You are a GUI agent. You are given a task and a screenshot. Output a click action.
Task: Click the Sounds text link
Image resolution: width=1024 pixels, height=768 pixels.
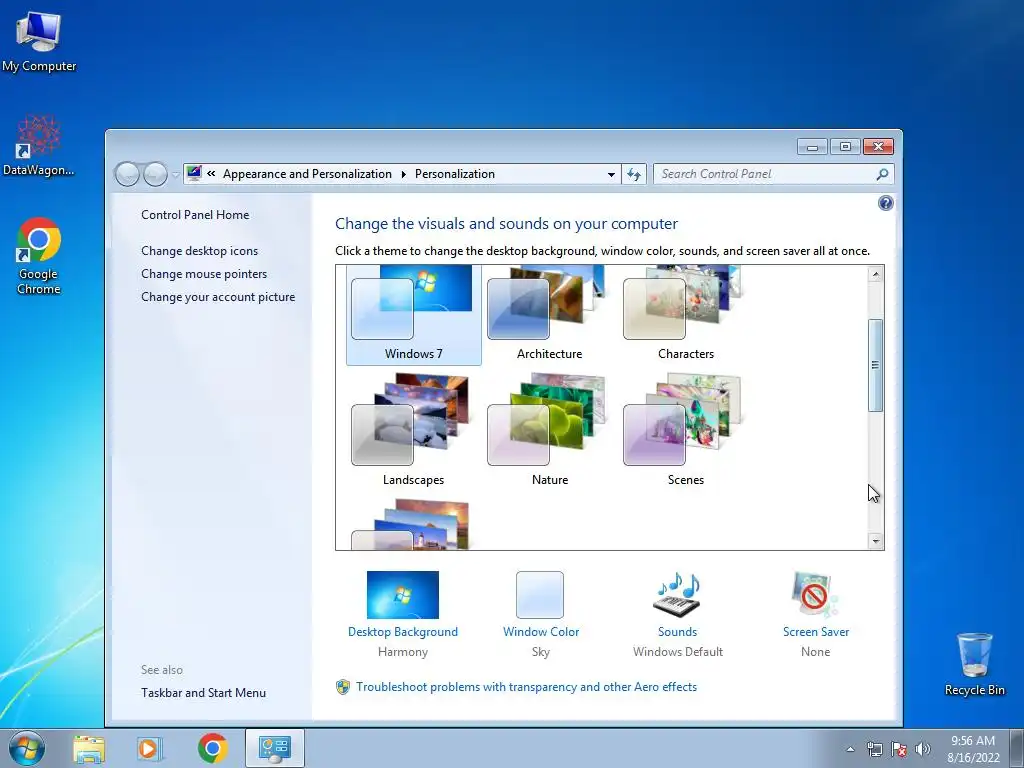(x=677, y=632)
